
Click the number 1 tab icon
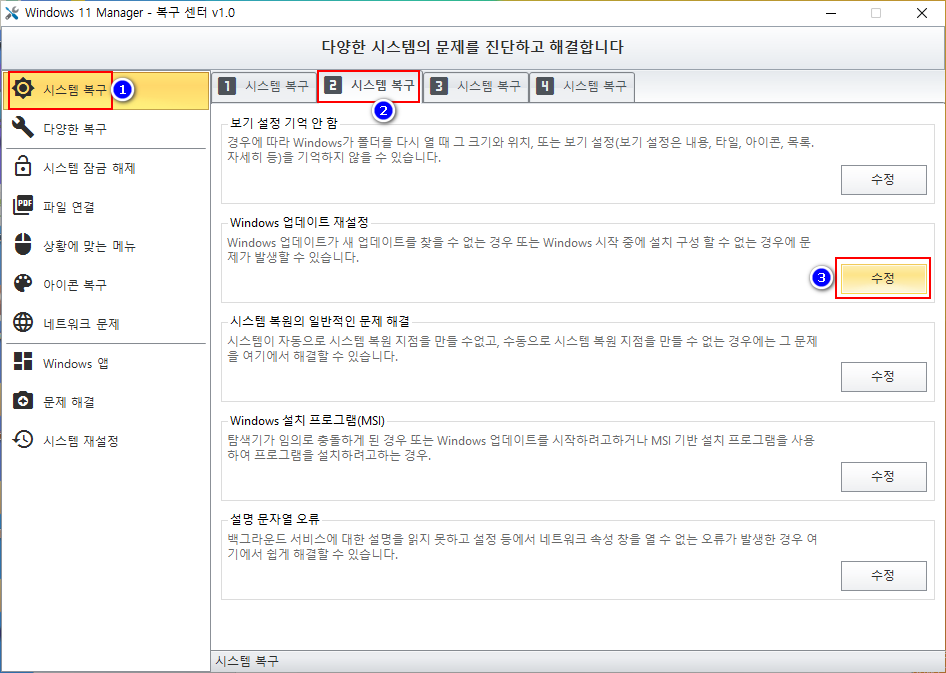(227, 86)
